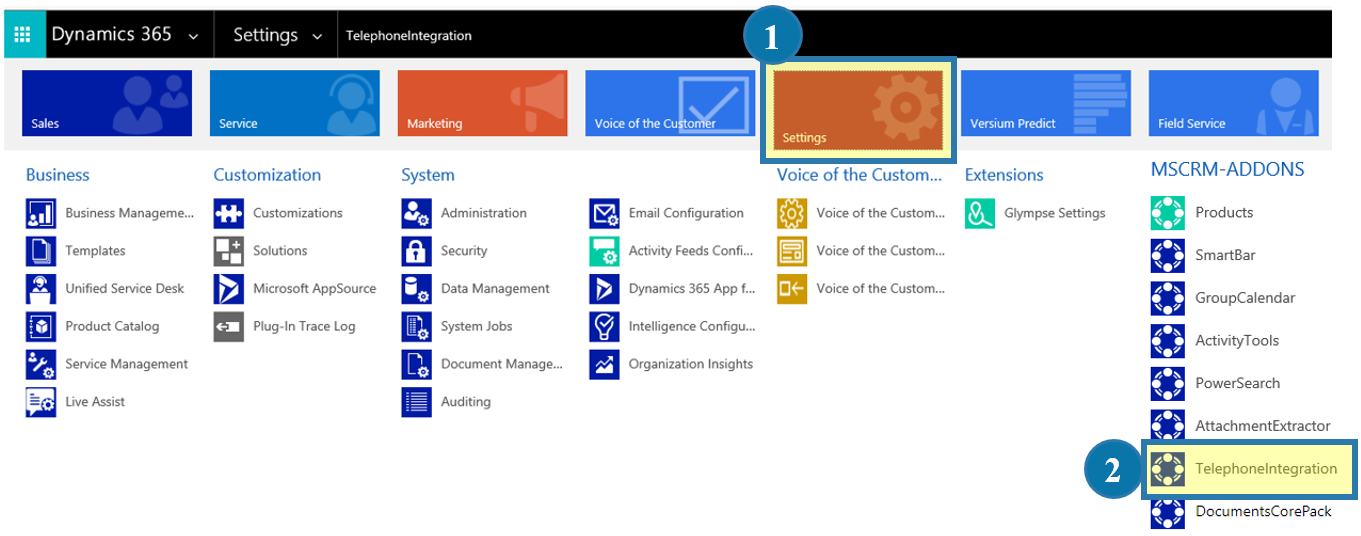Expand the Dynamics 365 dropdown chevron

[193, 36]
